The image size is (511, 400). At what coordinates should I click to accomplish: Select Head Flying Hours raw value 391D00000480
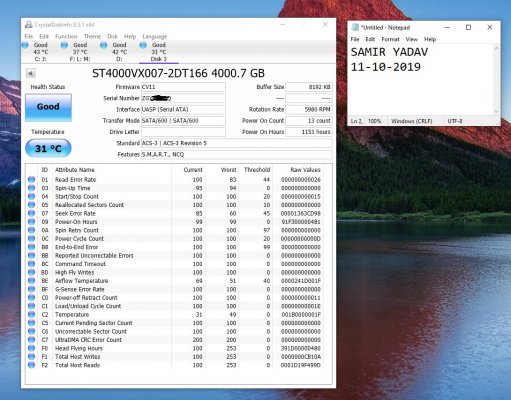(x=301, y=348)
